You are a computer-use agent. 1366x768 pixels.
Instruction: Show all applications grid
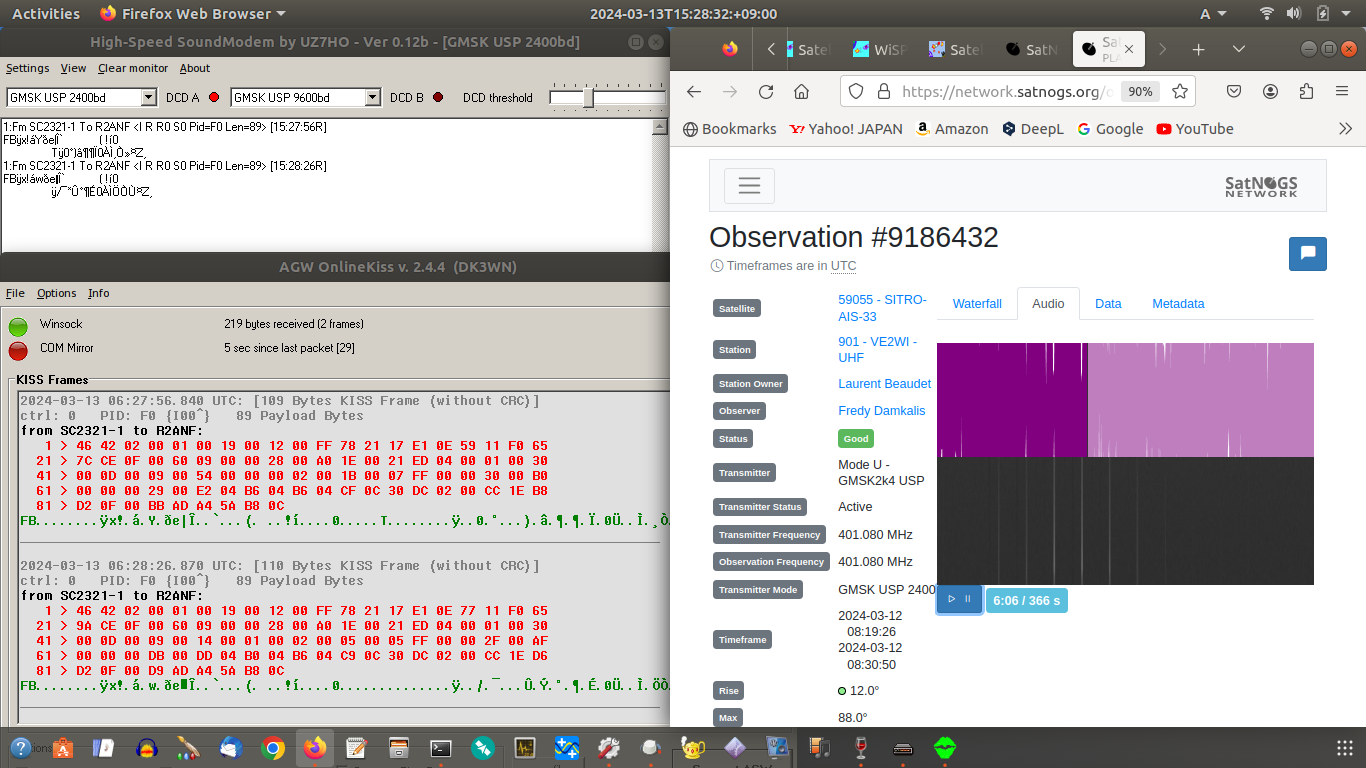[1345, 747]
